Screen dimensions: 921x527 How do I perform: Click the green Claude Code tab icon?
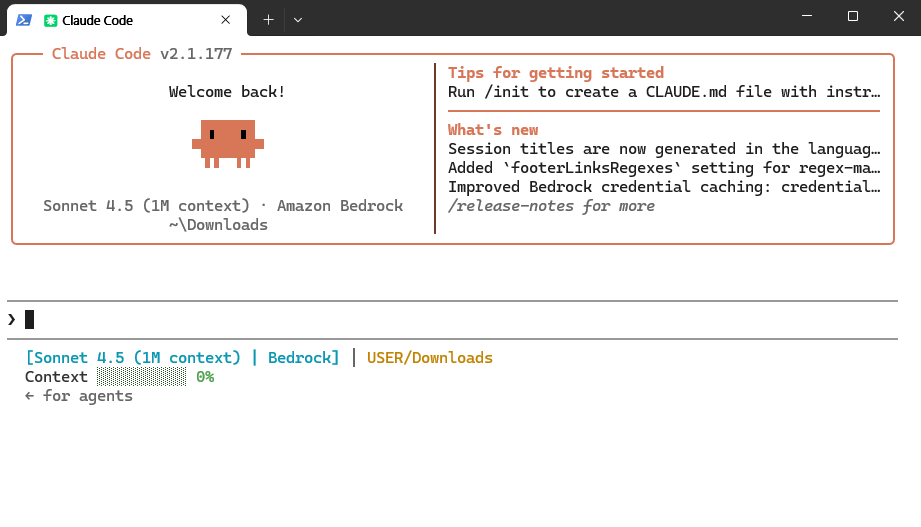point(51,21)
